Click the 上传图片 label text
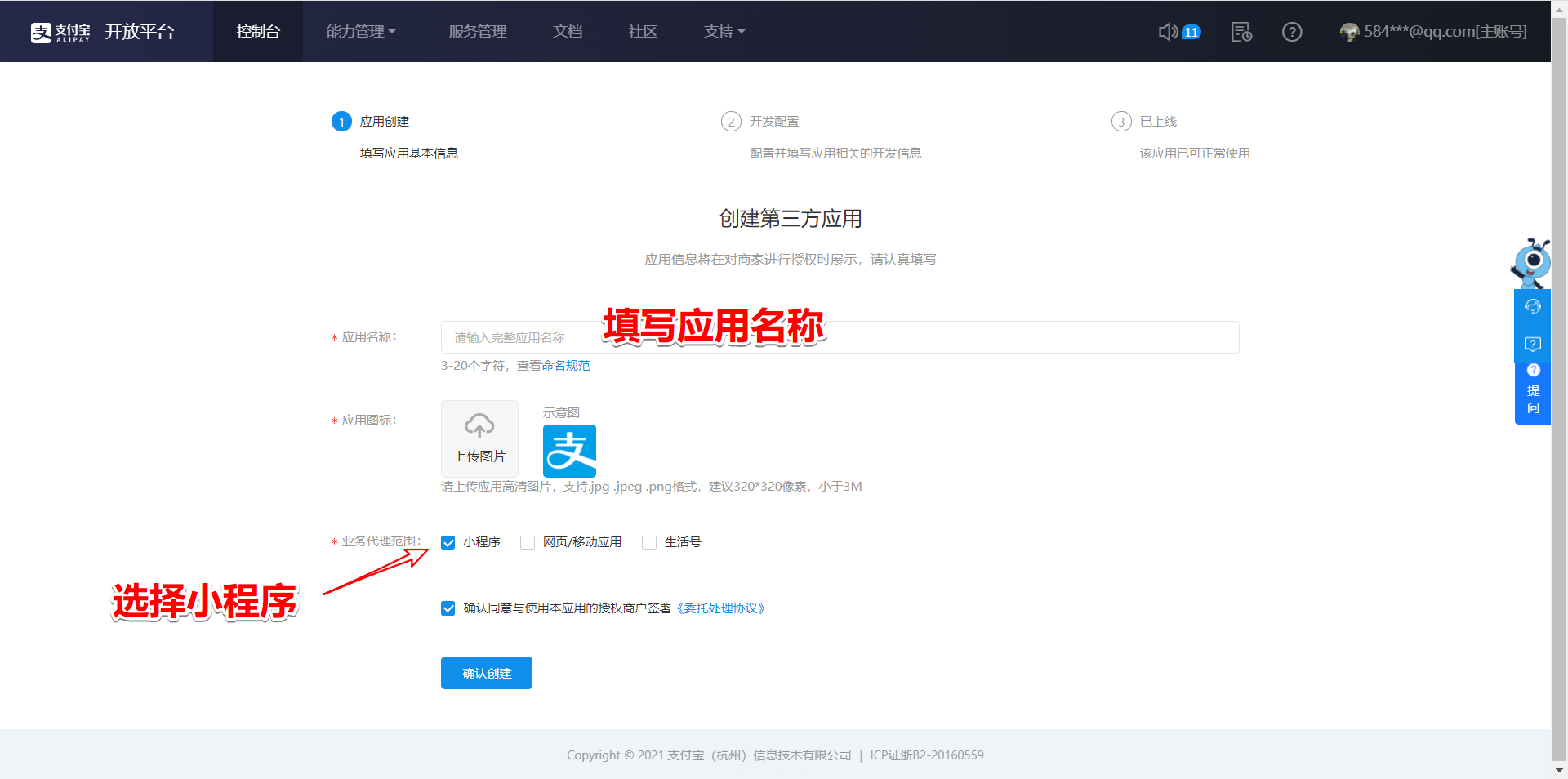The height and width of the screenshot is (779, 1568). click(479, 456)
